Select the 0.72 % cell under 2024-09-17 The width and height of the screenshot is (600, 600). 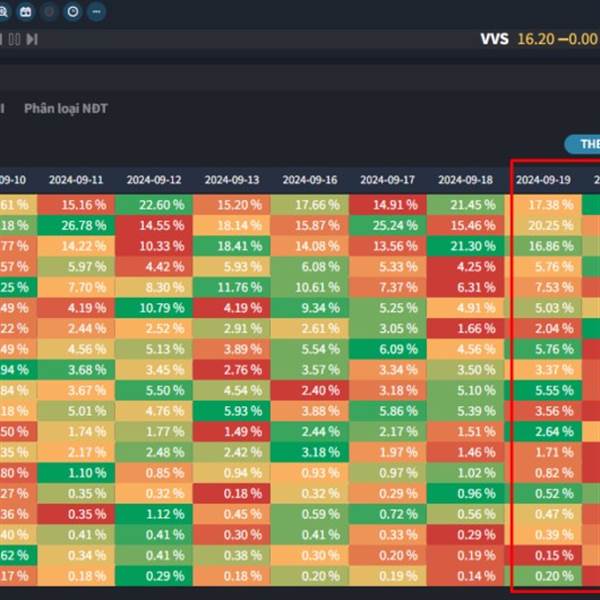pos(387,514)
